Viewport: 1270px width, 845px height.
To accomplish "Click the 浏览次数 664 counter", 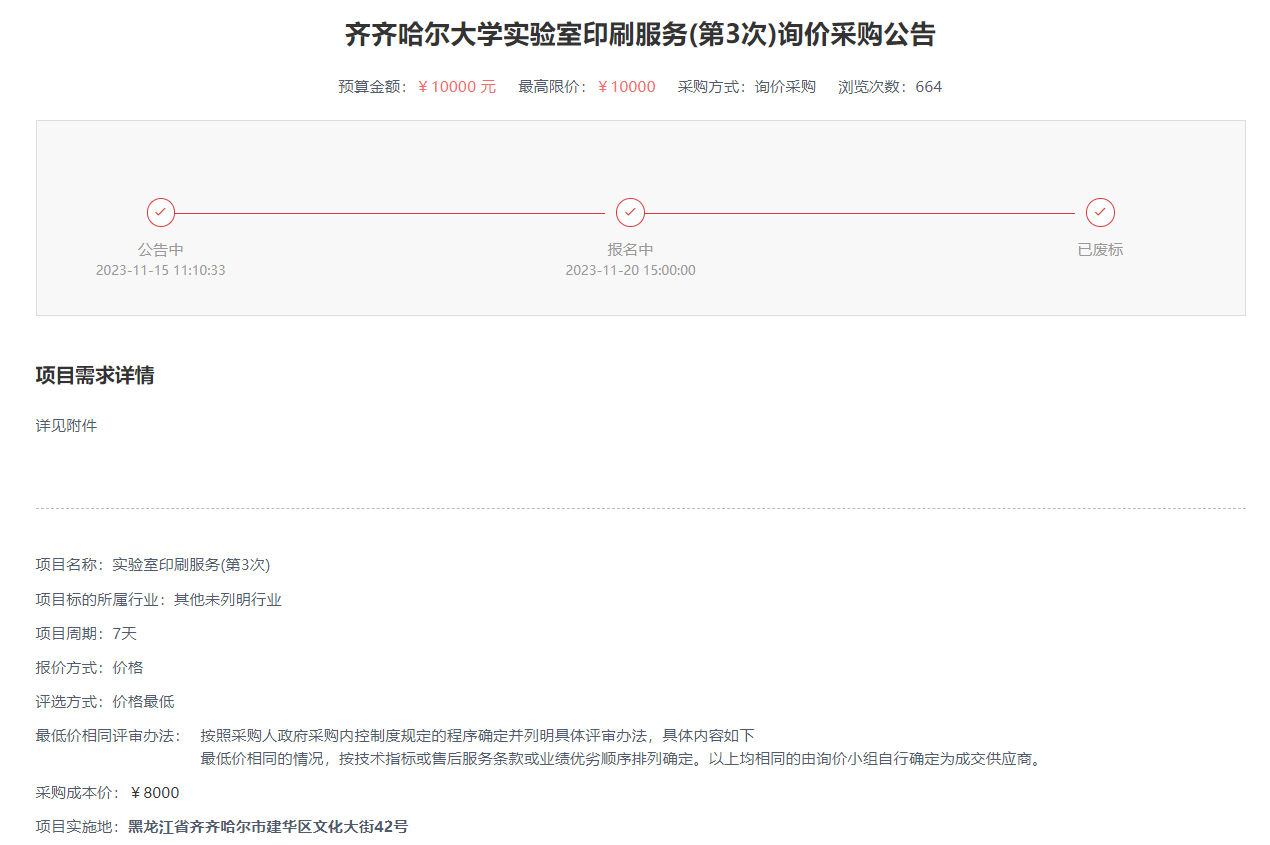I will [x=928, y=87].
